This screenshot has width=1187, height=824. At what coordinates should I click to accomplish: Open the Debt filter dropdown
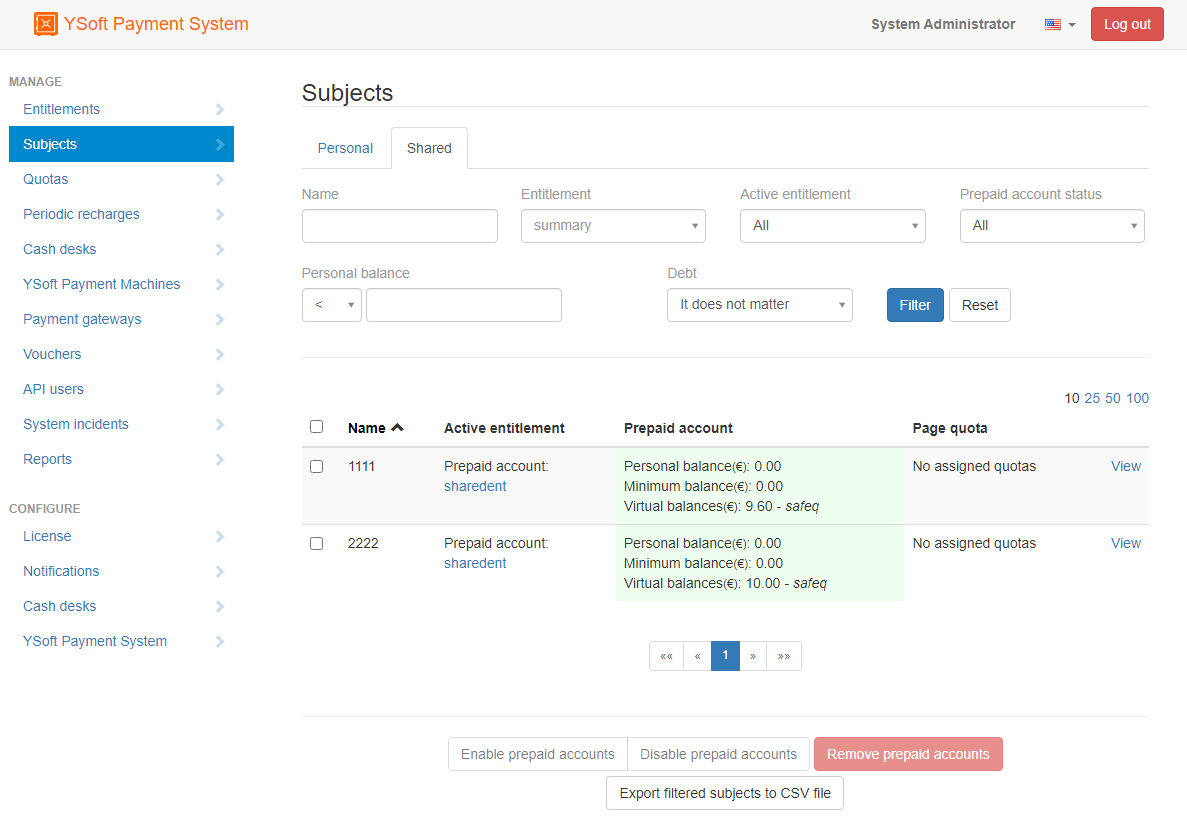(x=759, y=305)
